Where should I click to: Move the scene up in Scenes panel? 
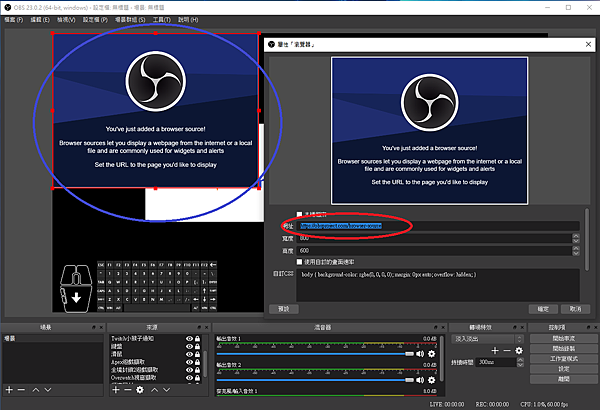(x=36, y=390)
